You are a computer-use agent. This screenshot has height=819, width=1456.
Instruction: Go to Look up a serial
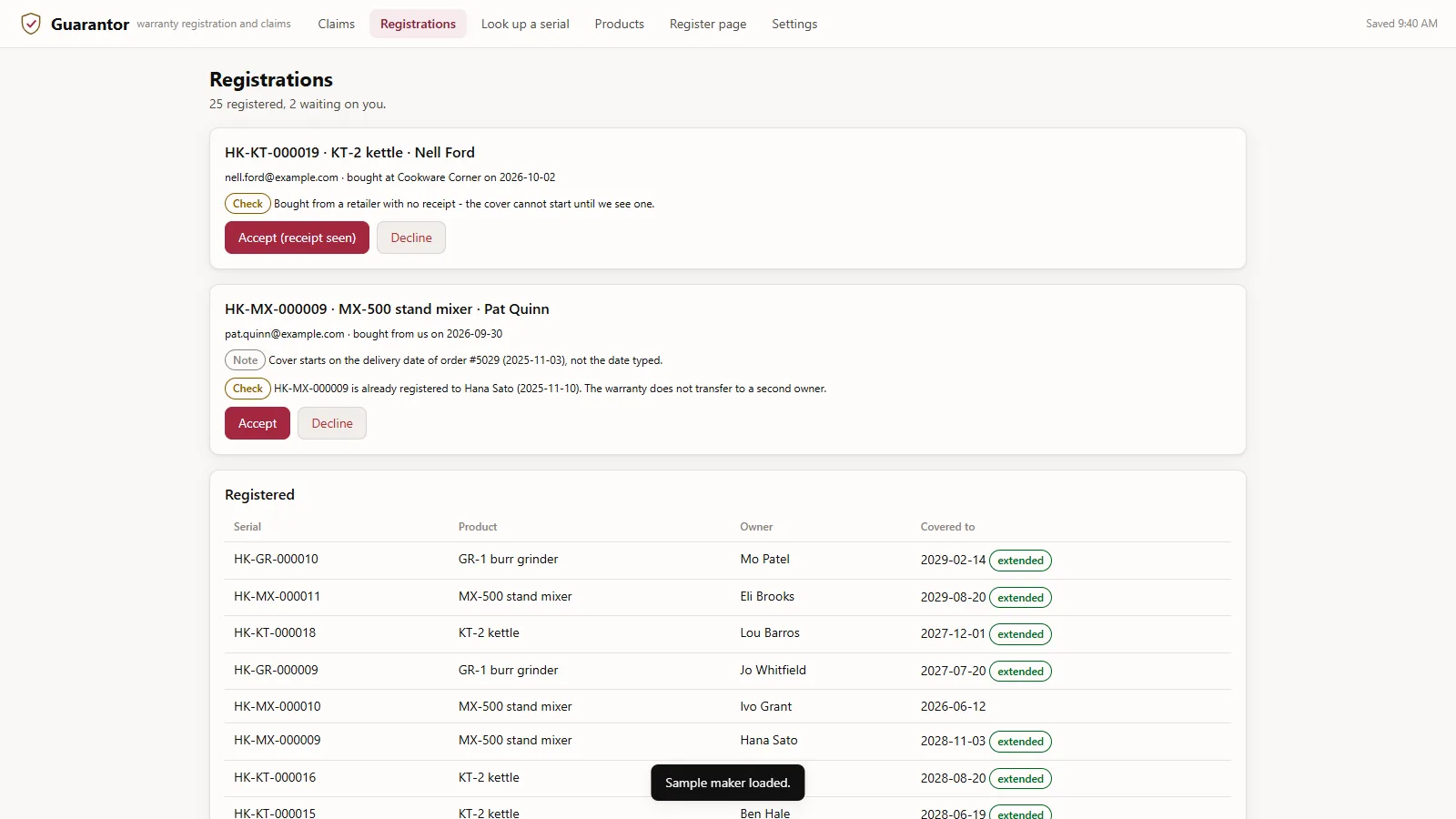click(525, 24)
